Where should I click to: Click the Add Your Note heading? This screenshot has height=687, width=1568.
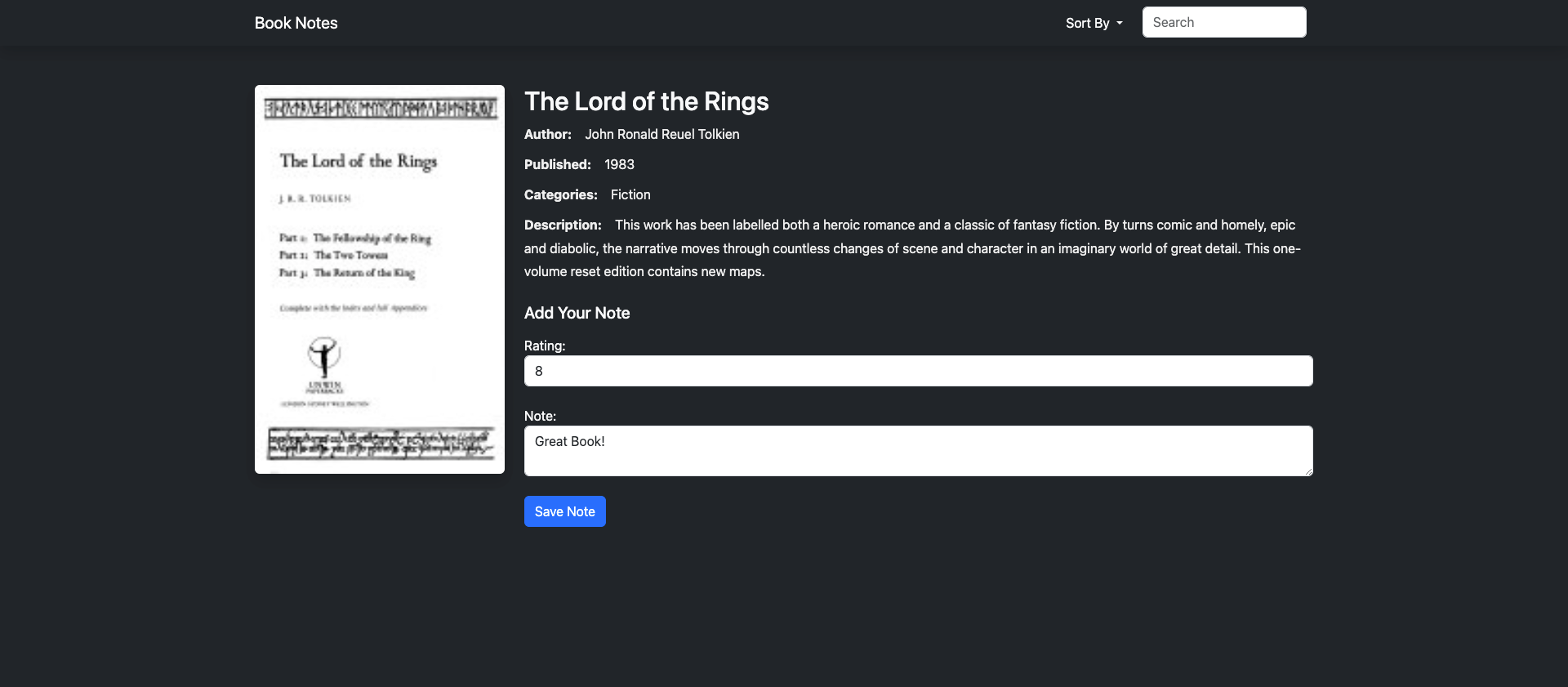(577, 313)
